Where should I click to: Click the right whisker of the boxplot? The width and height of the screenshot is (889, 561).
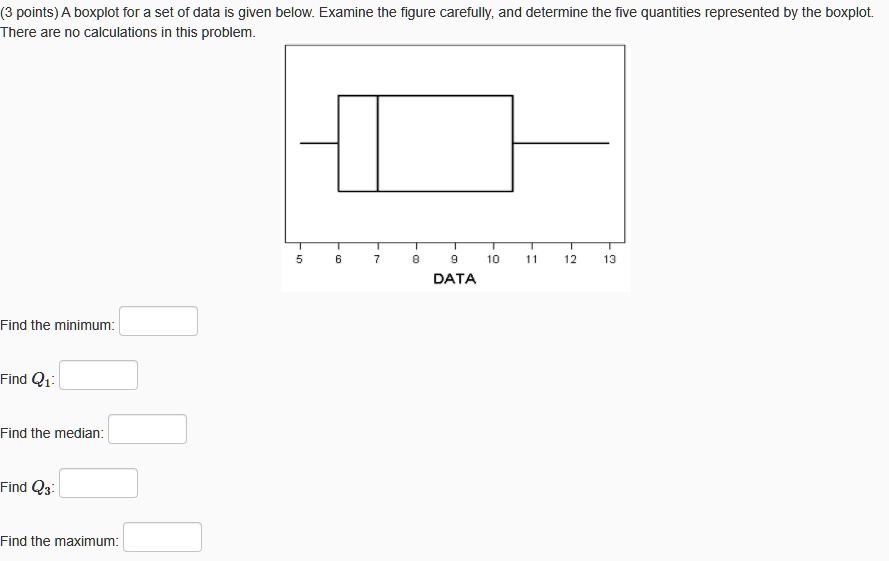(561, 143)
